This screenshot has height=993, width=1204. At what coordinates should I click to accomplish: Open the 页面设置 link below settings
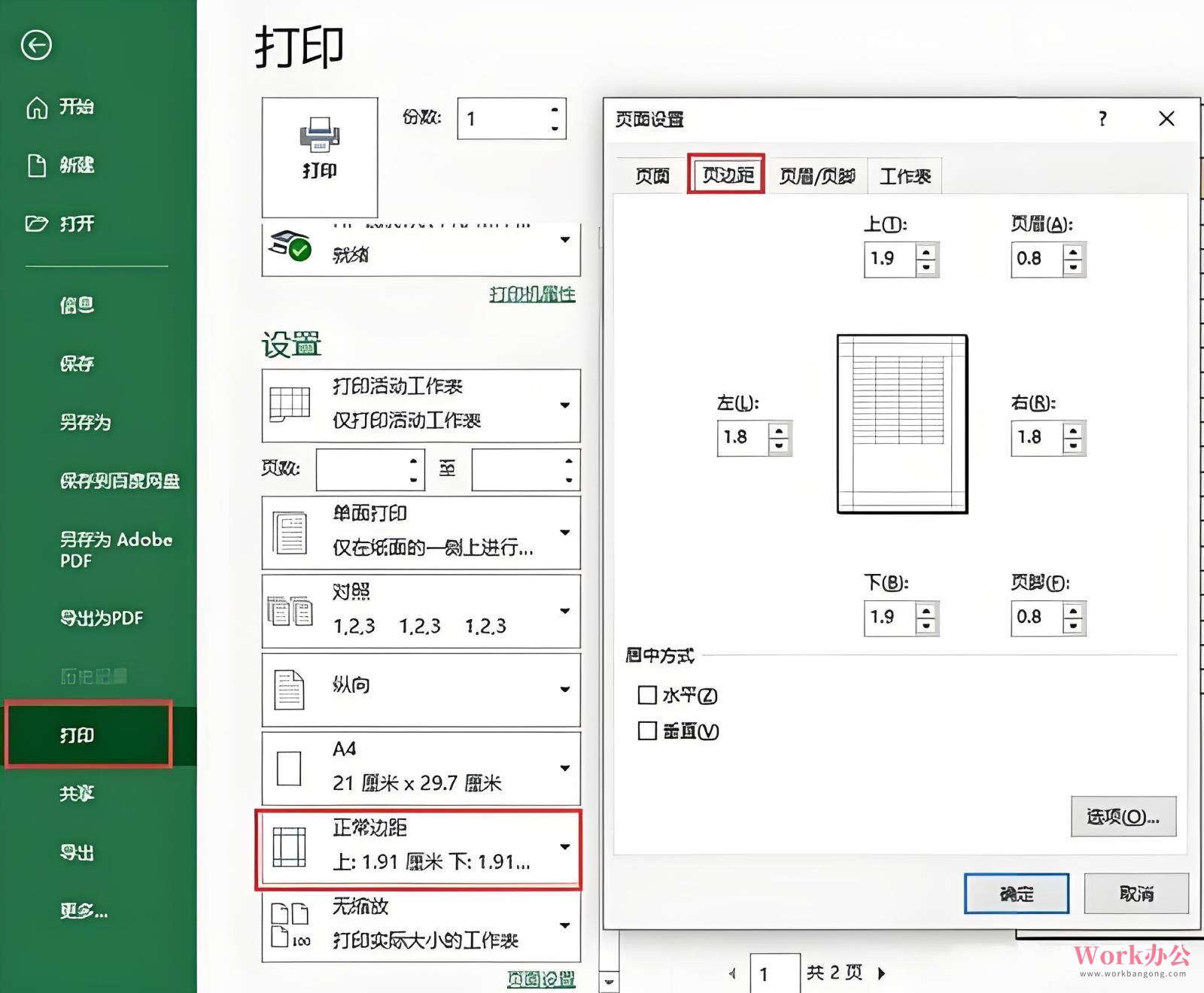(x=541, y=979)
